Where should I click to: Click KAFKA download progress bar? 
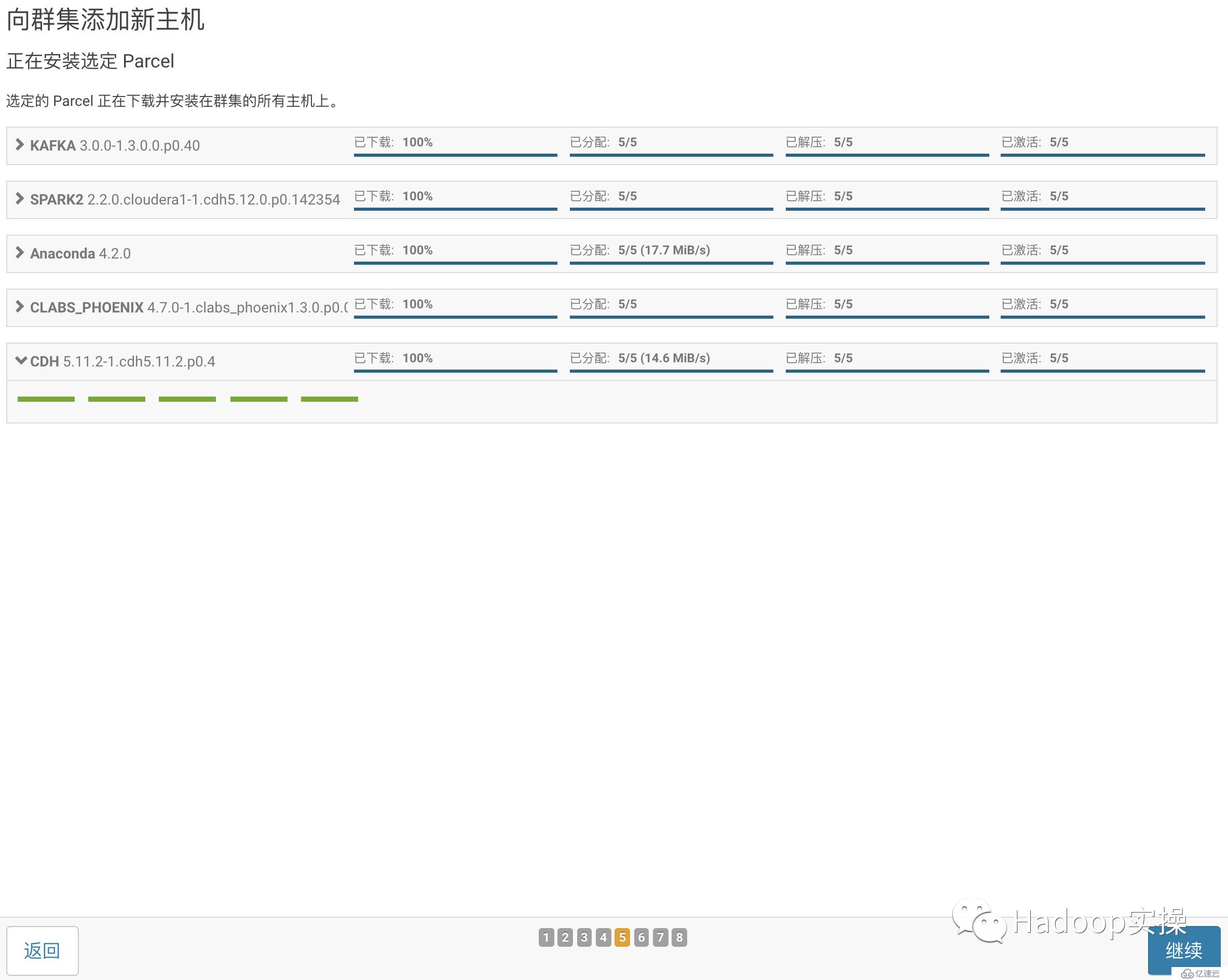[455, 155]
